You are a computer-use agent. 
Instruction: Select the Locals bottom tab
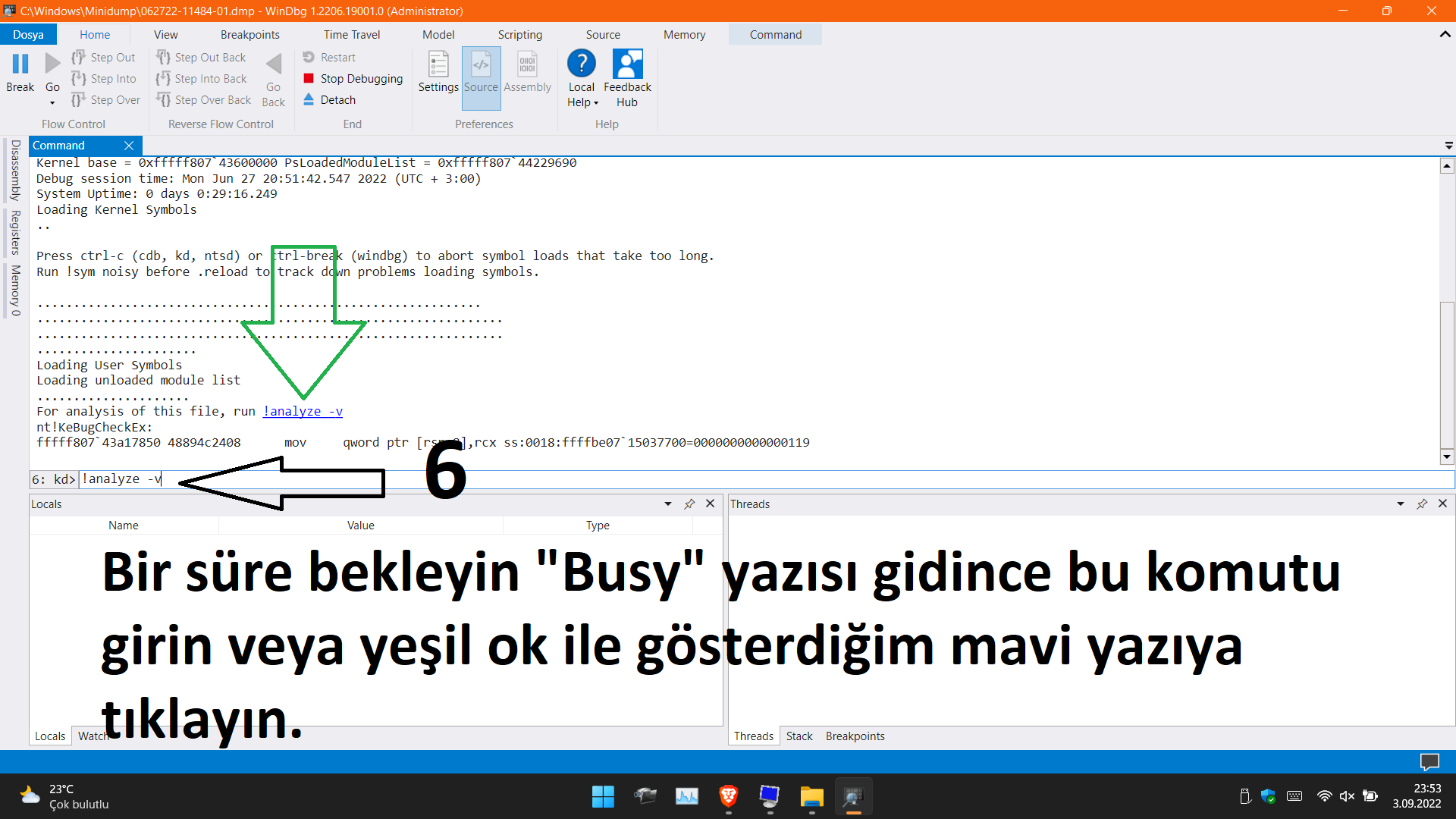click(50, 736)
